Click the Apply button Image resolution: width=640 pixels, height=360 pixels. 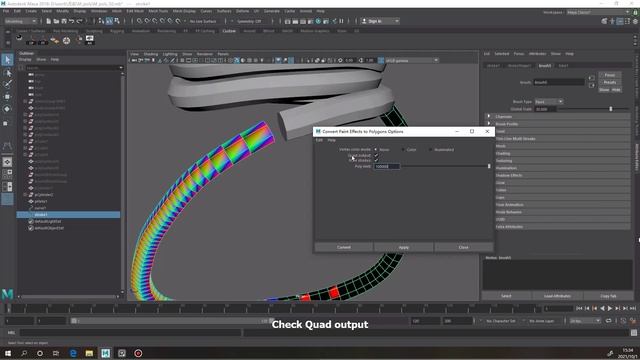pos(404,247)
